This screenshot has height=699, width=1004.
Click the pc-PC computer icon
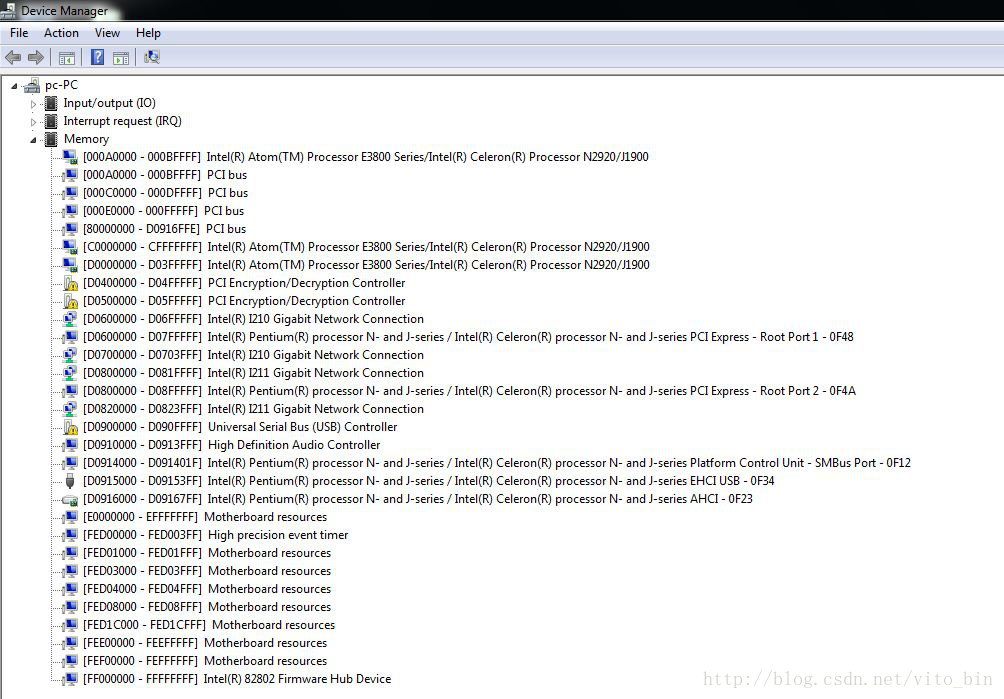[x=31, y=85]
